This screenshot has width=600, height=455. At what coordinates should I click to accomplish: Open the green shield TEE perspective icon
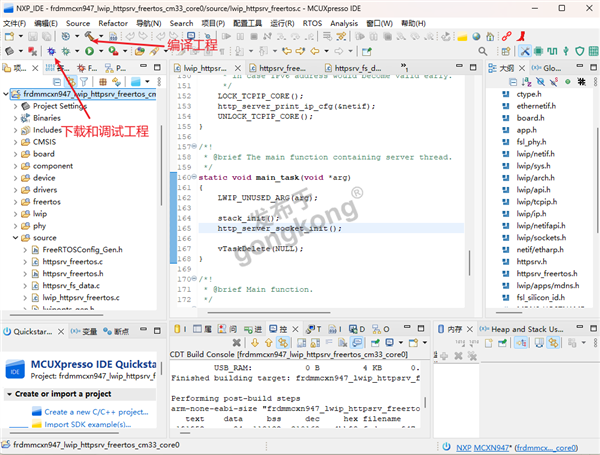pos(580,51)
